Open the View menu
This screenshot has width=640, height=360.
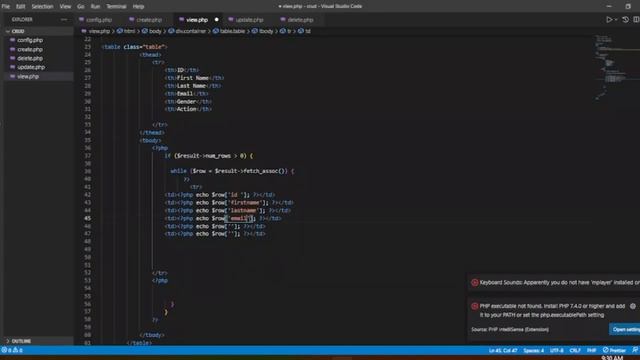click(65, 7)
